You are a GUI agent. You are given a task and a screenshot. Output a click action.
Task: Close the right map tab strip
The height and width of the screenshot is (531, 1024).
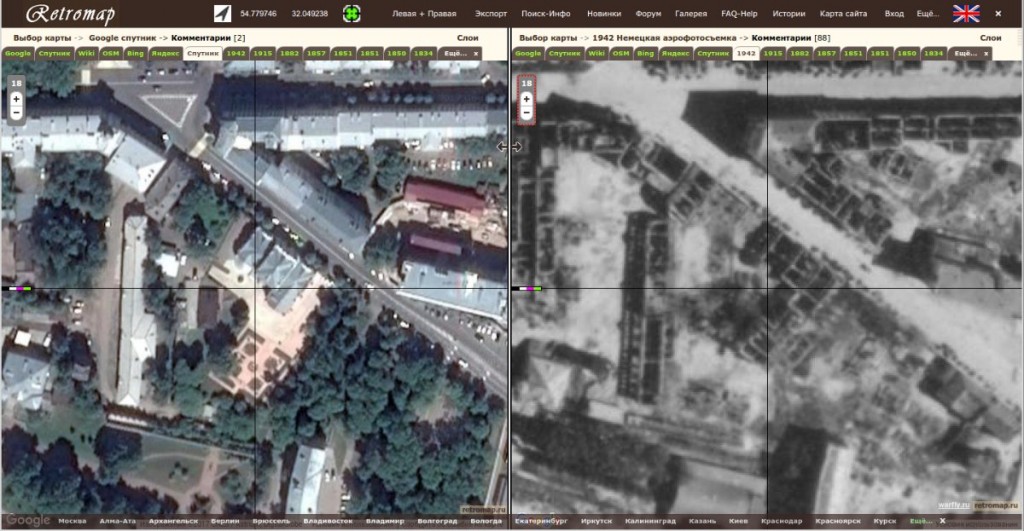point(985,54)
